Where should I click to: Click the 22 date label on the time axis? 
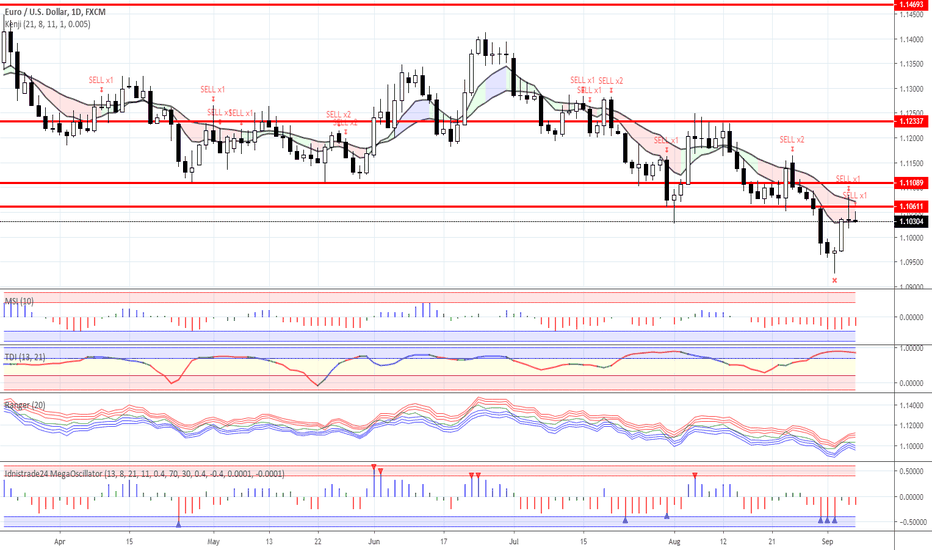(x=318, y=542)
